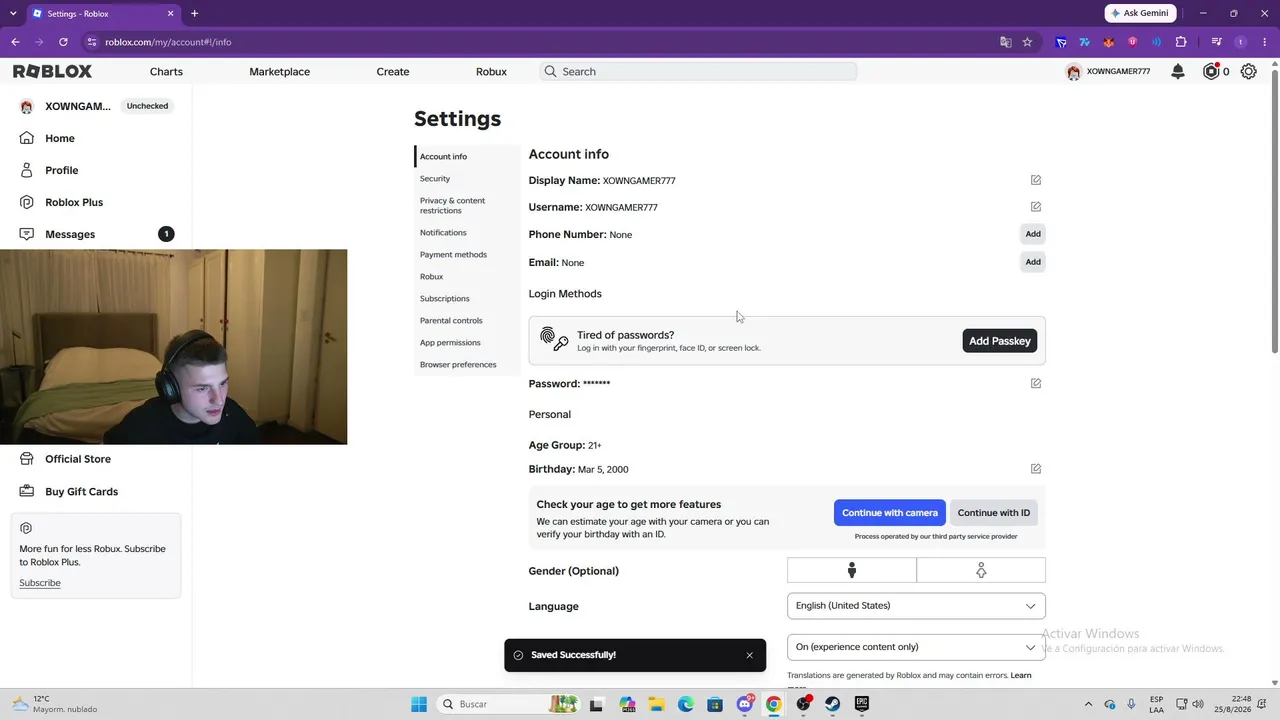Click the Profile icon in the sidebar
This screenshot has width=1280, height=720.
[27, 170]
